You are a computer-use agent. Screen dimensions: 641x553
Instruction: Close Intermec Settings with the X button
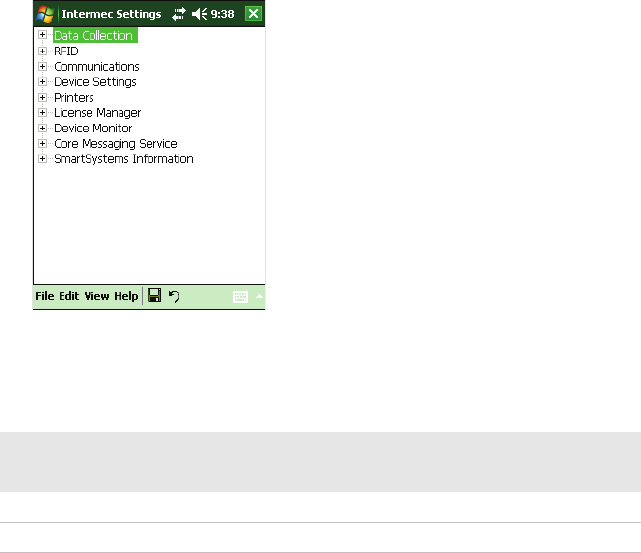[253, 13]
